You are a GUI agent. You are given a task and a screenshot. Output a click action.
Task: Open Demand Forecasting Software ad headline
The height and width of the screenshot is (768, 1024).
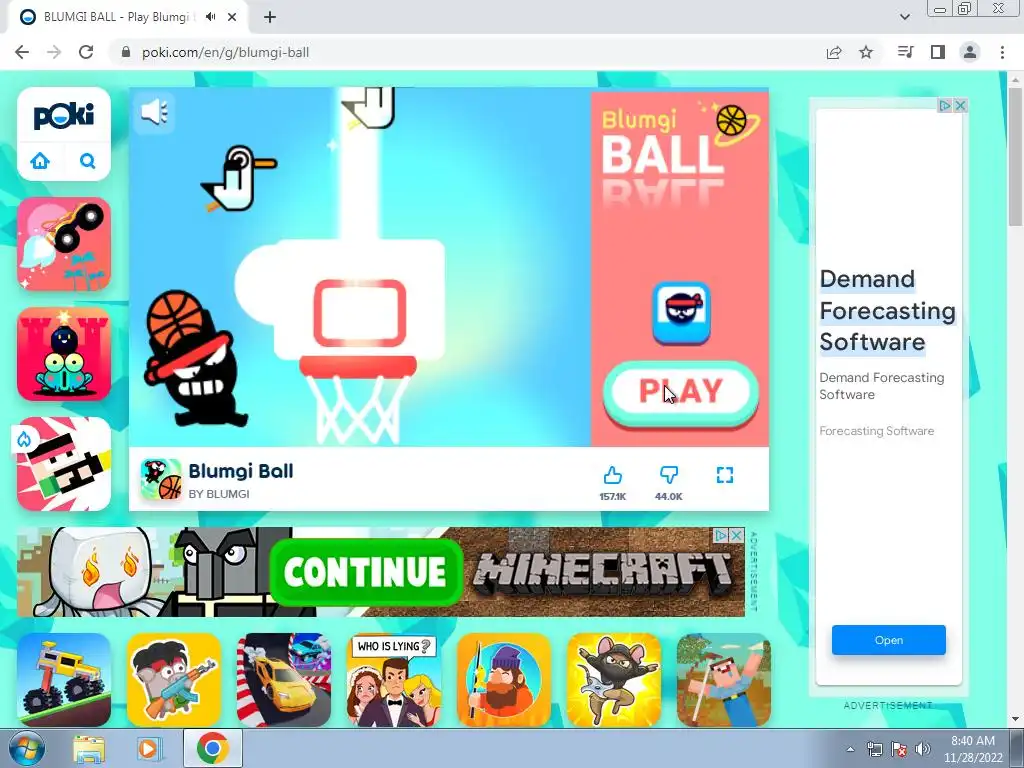coord(887,310)
